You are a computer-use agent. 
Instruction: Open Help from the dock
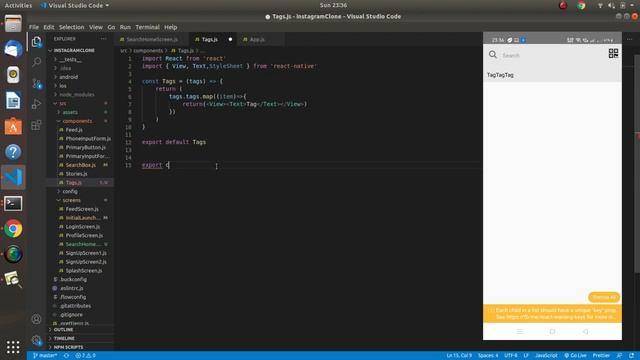pyautogui.click(x=13, y=152)
